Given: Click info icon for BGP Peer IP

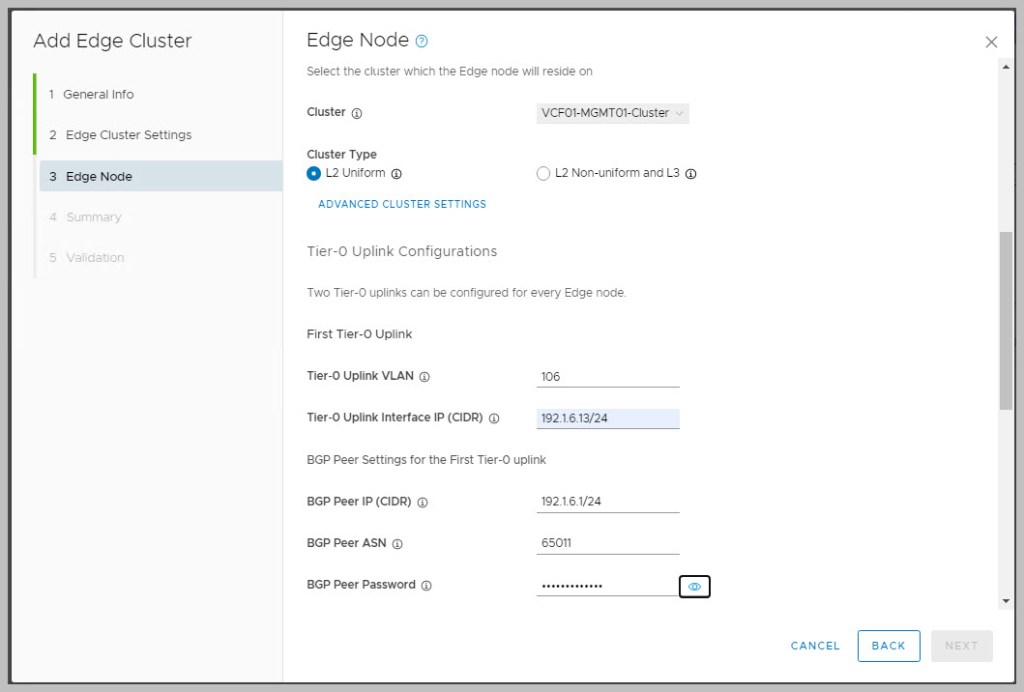Looking at the screenshot, I should coord(422,502).
